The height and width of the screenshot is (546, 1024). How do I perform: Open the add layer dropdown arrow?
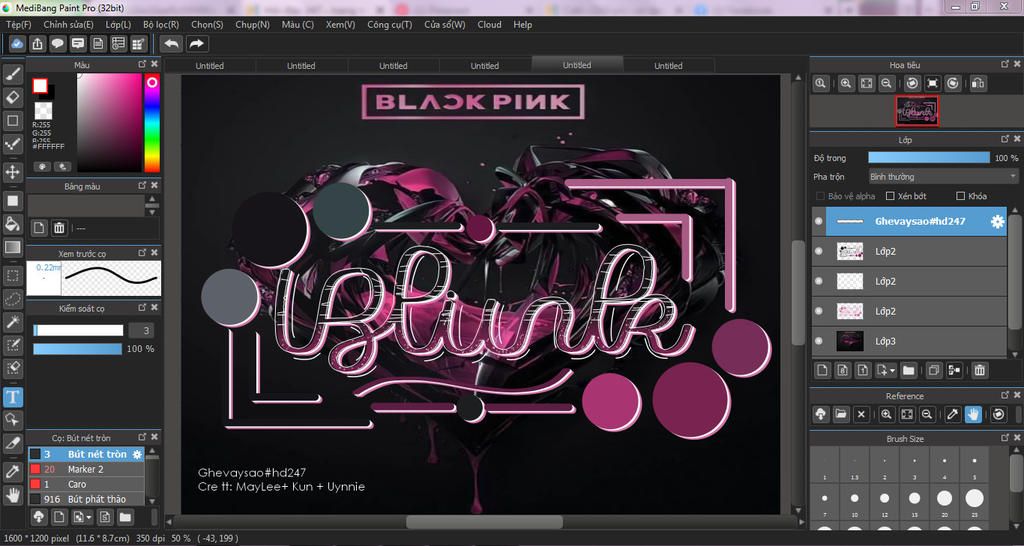tap(892, 370)
